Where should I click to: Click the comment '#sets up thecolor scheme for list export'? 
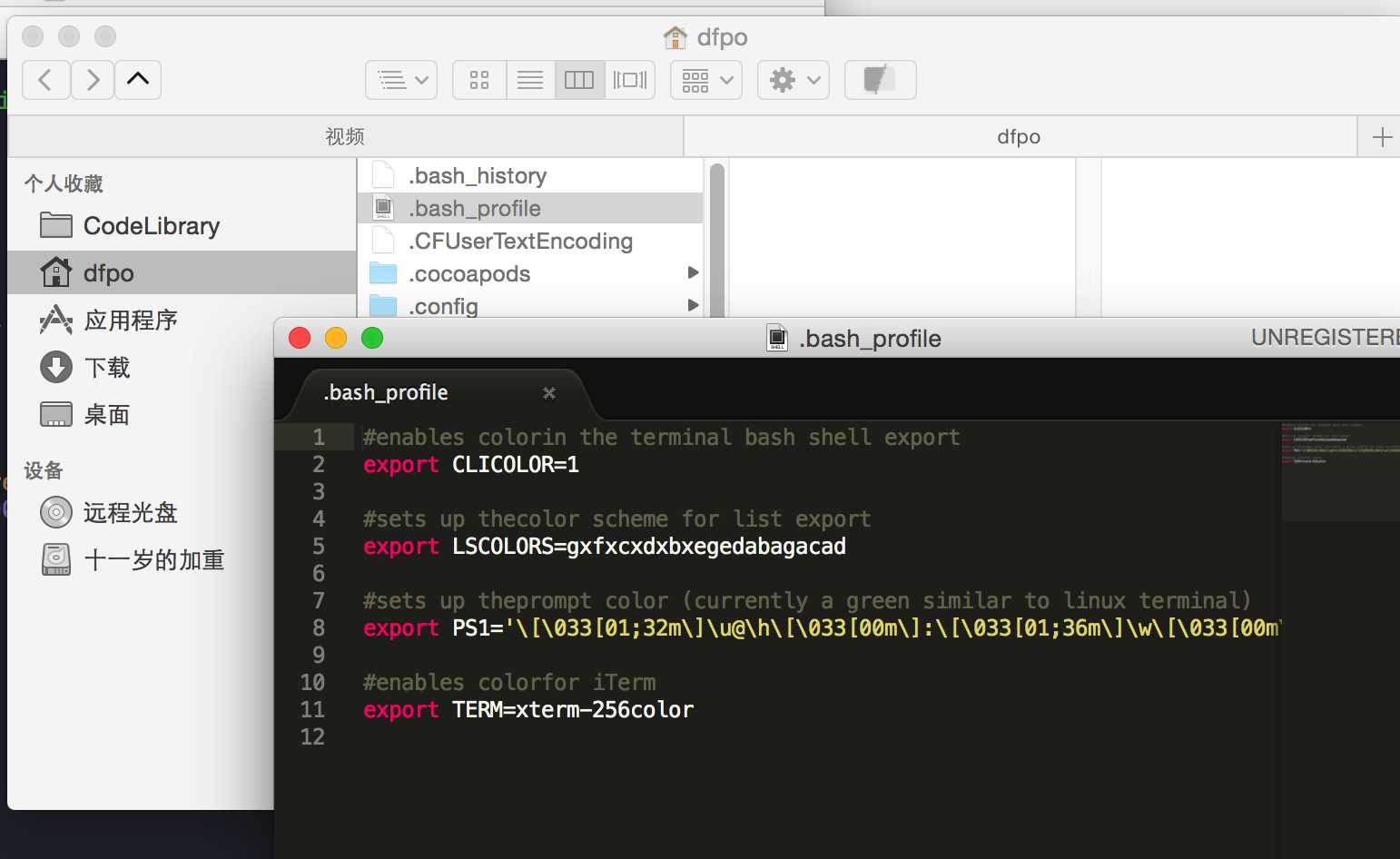click(616, 518)
